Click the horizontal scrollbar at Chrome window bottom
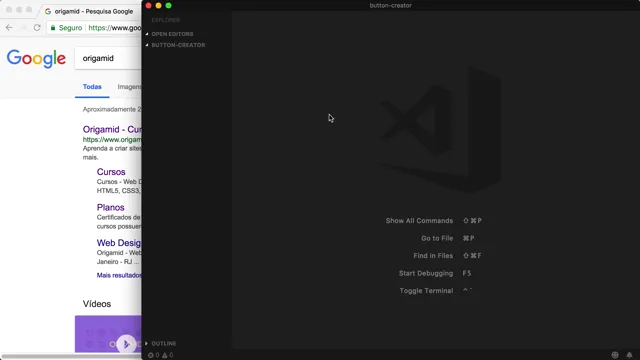 (71, 356)
